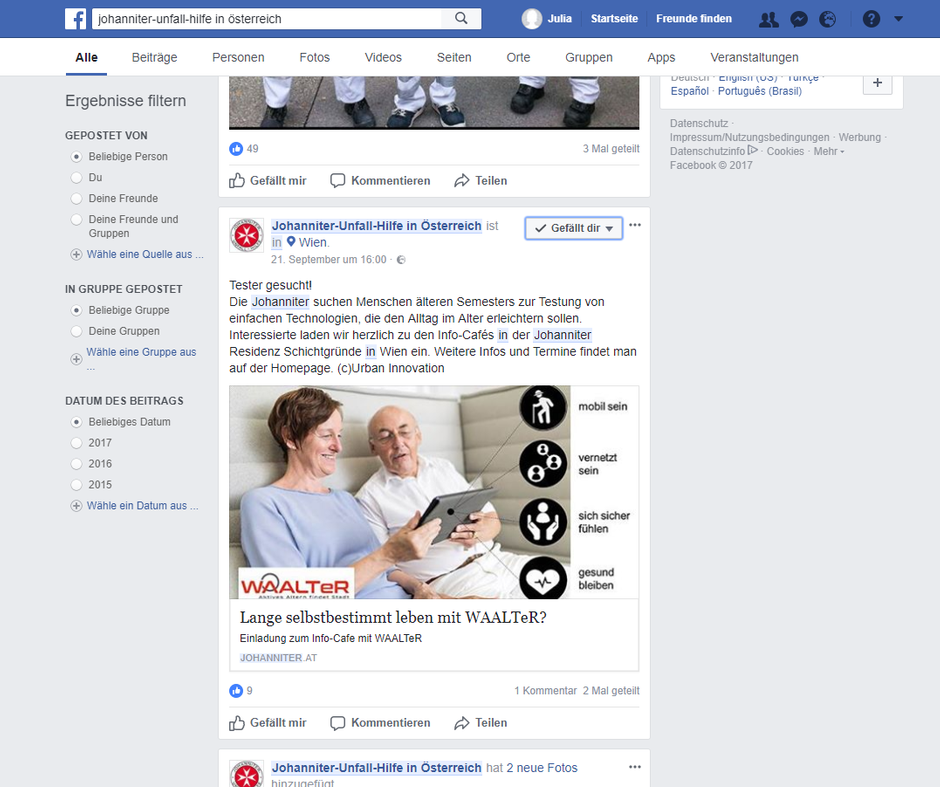This screenshot has height=787, width=940.
Task: Switch to Personen tab
Action: coord(238,58)
